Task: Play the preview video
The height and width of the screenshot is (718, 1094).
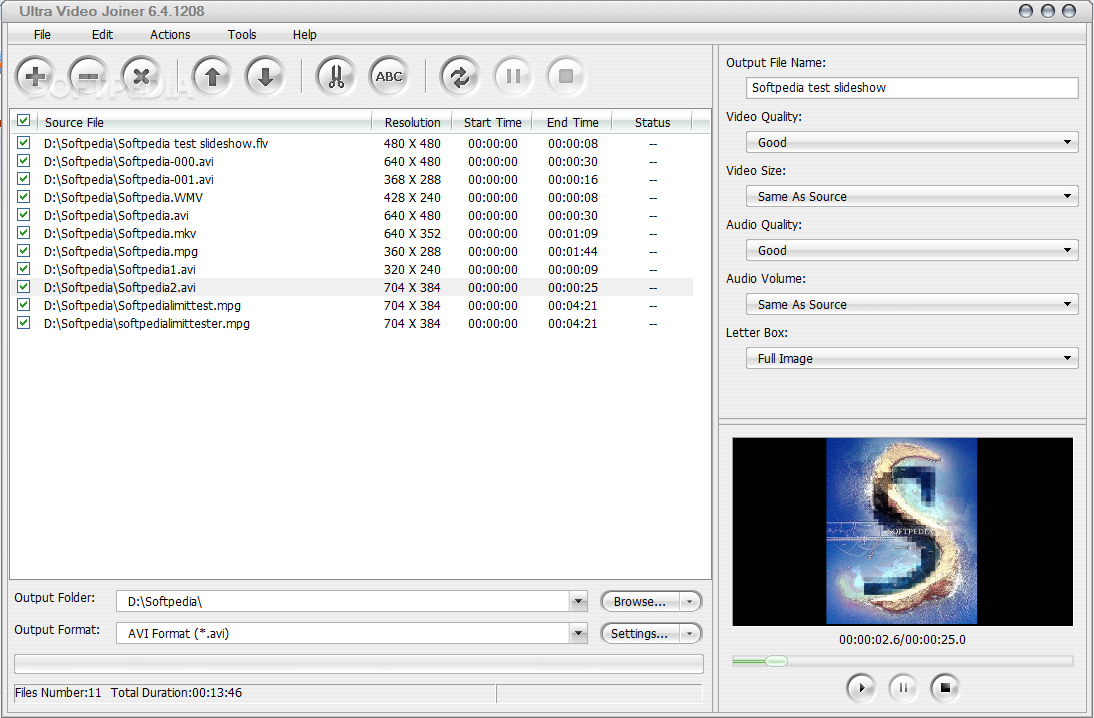Action: pos(861,687)
